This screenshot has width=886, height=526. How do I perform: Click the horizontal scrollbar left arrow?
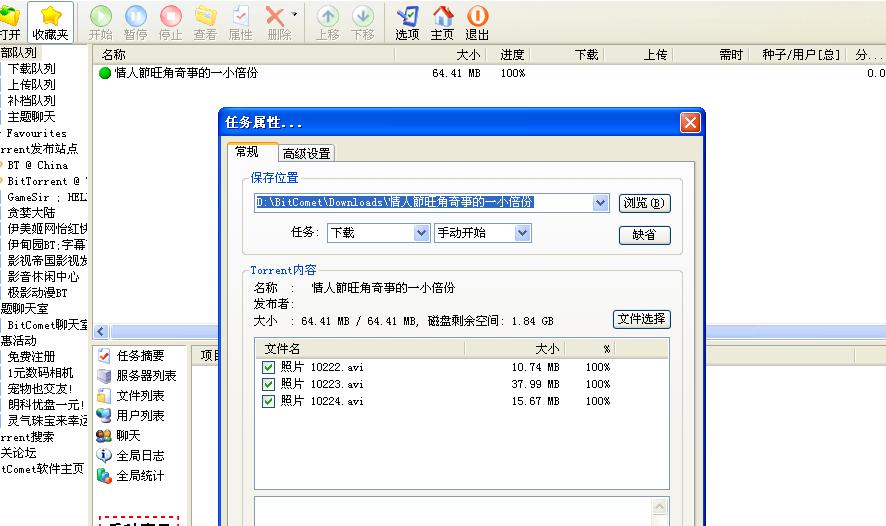pos(100,331)
